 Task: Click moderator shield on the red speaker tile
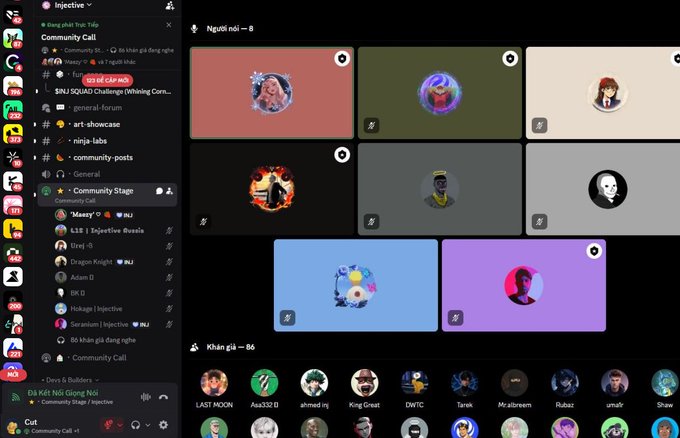(342, 59)
